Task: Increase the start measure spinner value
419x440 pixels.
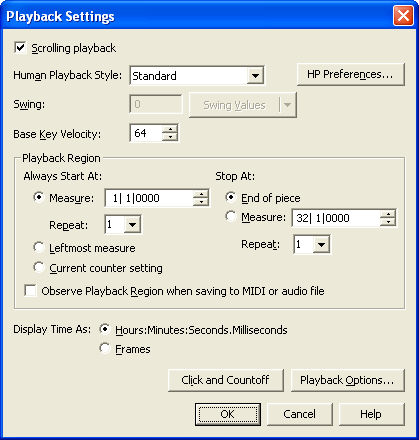Action: 201,194
